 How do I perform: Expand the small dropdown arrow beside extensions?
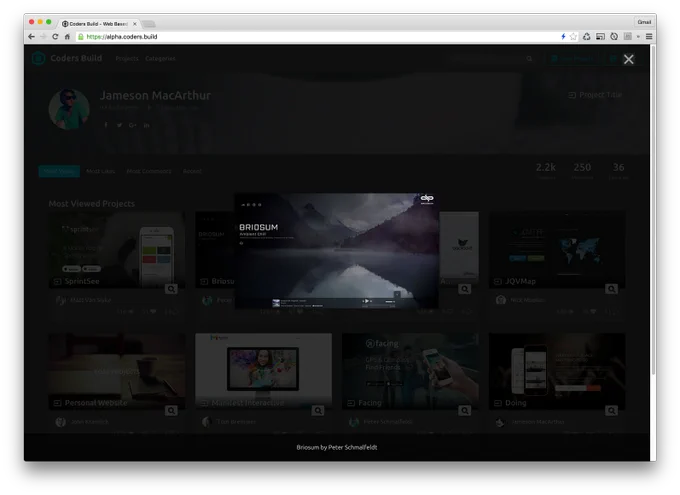pos(638,37)
